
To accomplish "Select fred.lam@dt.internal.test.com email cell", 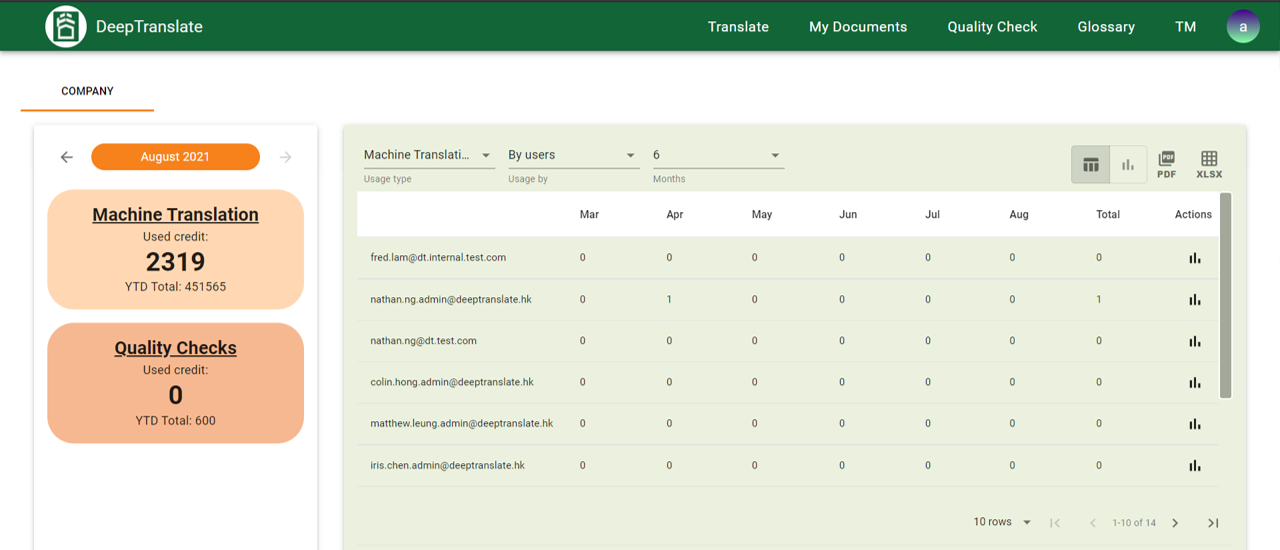I will pos(438,258).
